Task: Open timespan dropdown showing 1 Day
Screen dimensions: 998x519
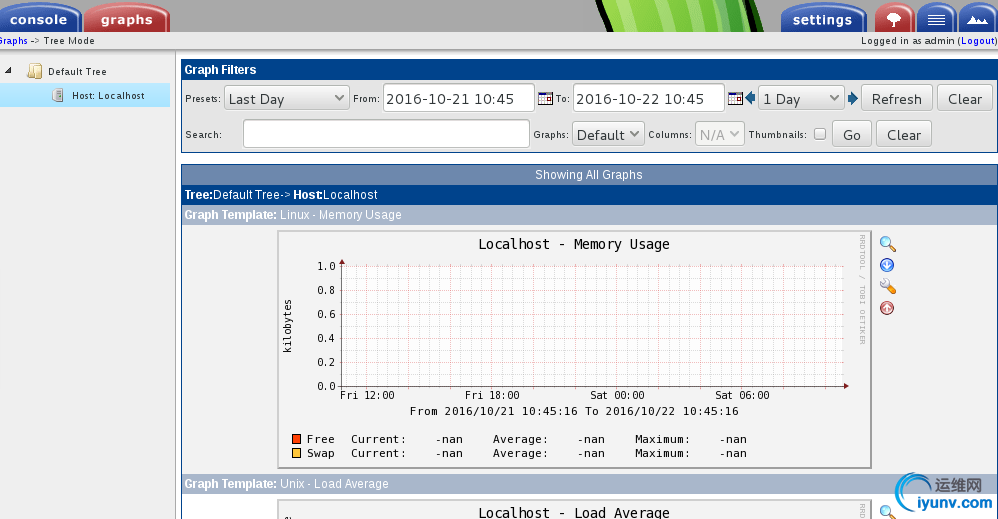Action: tap(801, 99)
